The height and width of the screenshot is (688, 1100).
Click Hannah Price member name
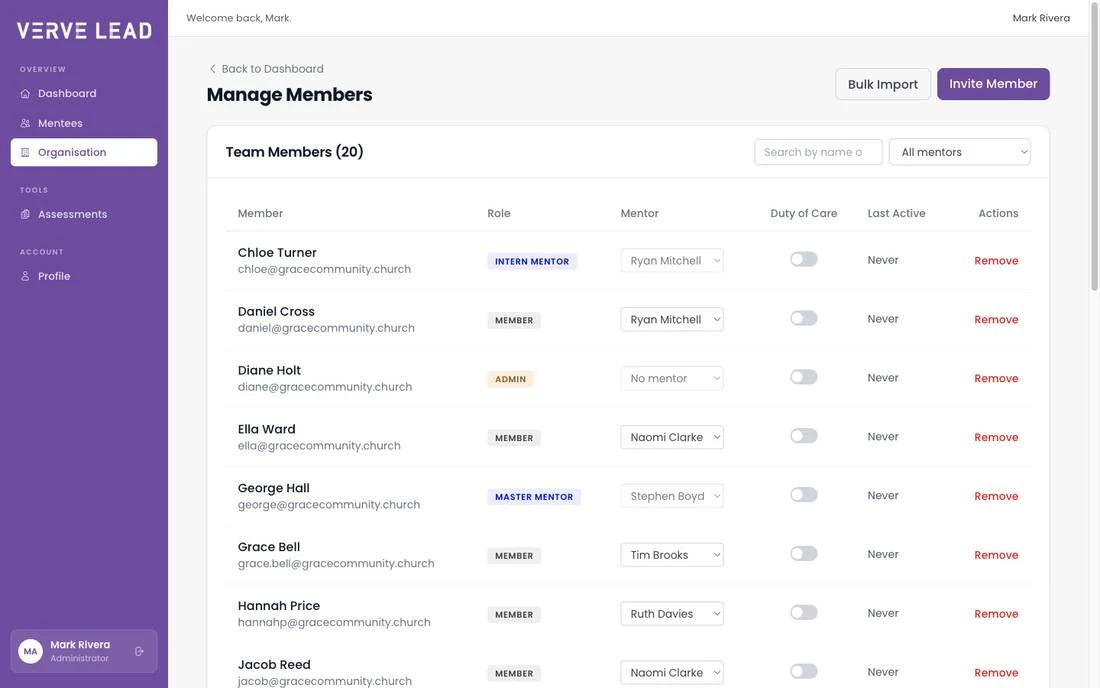pos(279,606)
